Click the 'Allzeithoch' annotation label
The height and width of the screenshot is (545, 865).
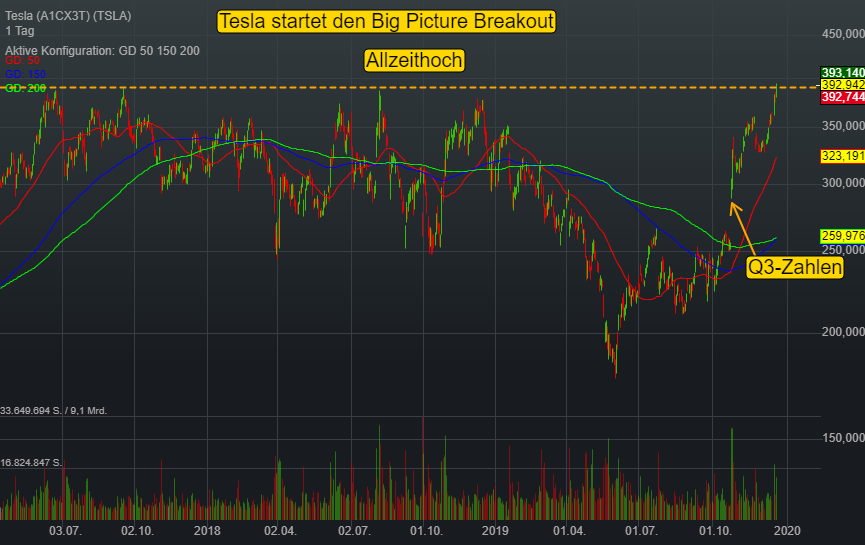(x=414, y=60)
